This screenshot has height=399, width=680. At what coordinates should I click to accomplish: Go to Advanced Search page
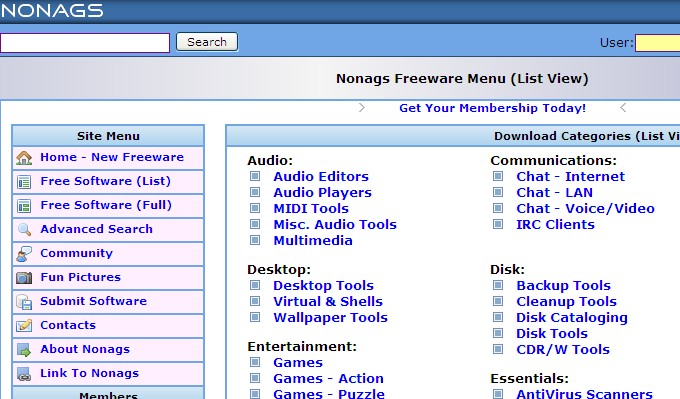tap(96, 229)
